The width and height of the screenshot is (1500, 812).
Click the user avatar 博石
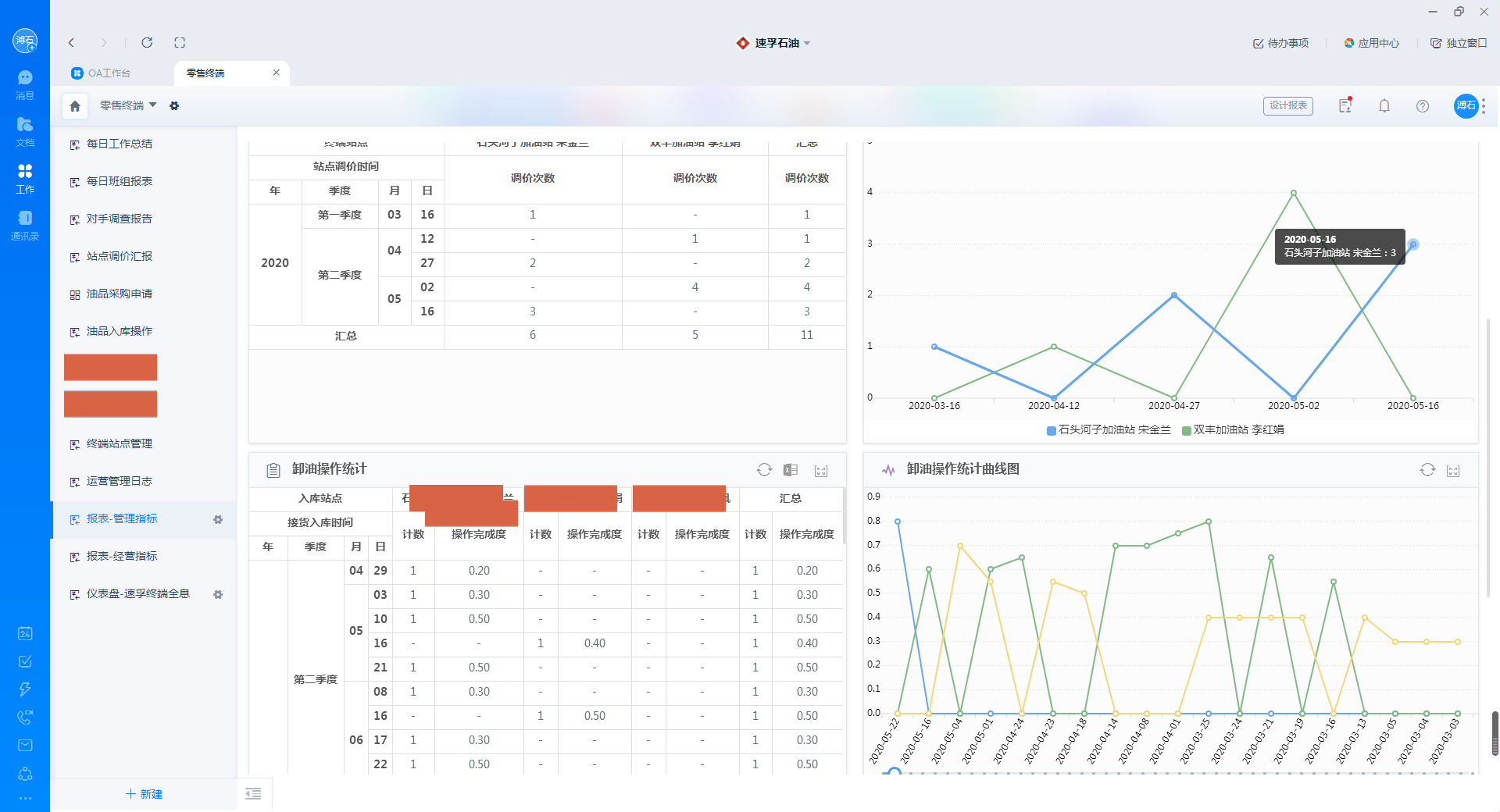[x=1466, y=105]
